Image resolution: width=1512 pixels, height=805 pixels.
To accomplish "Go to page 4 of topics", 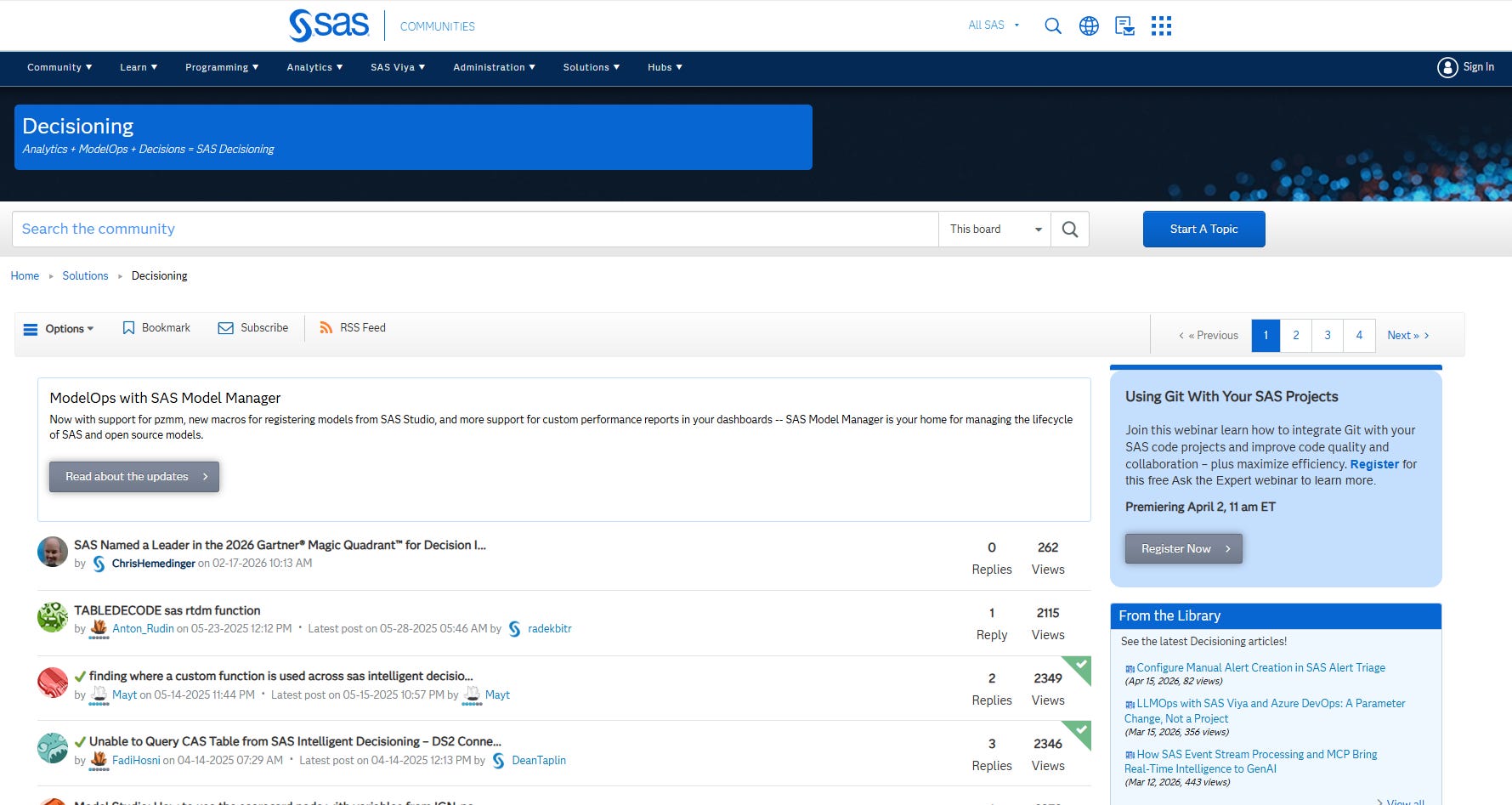I will tap(1359, 336).
